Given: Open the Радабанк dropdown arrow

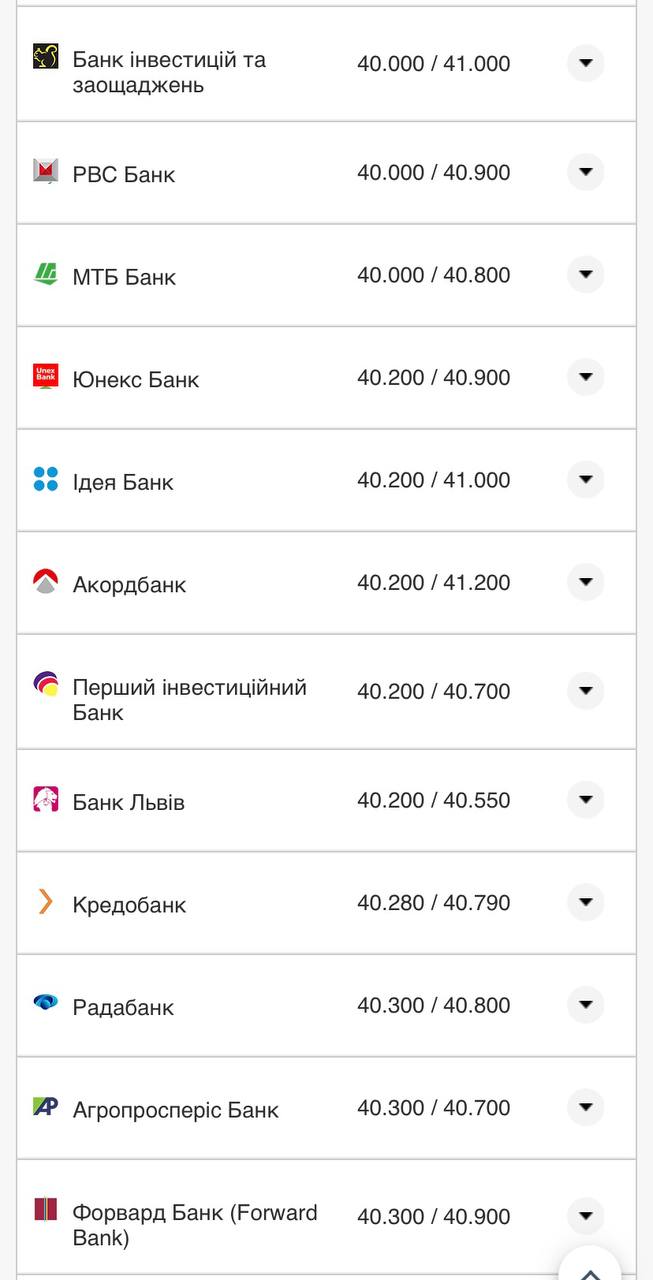Looking at the screenshot, I should 586,1005.
